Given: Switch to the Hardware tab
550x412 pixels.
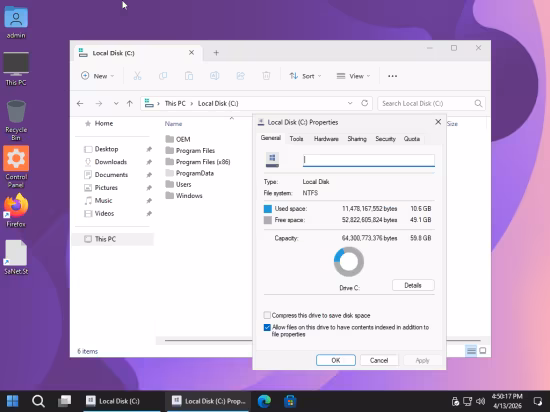Looking at the screenshot, I should [x=326, y=139].
